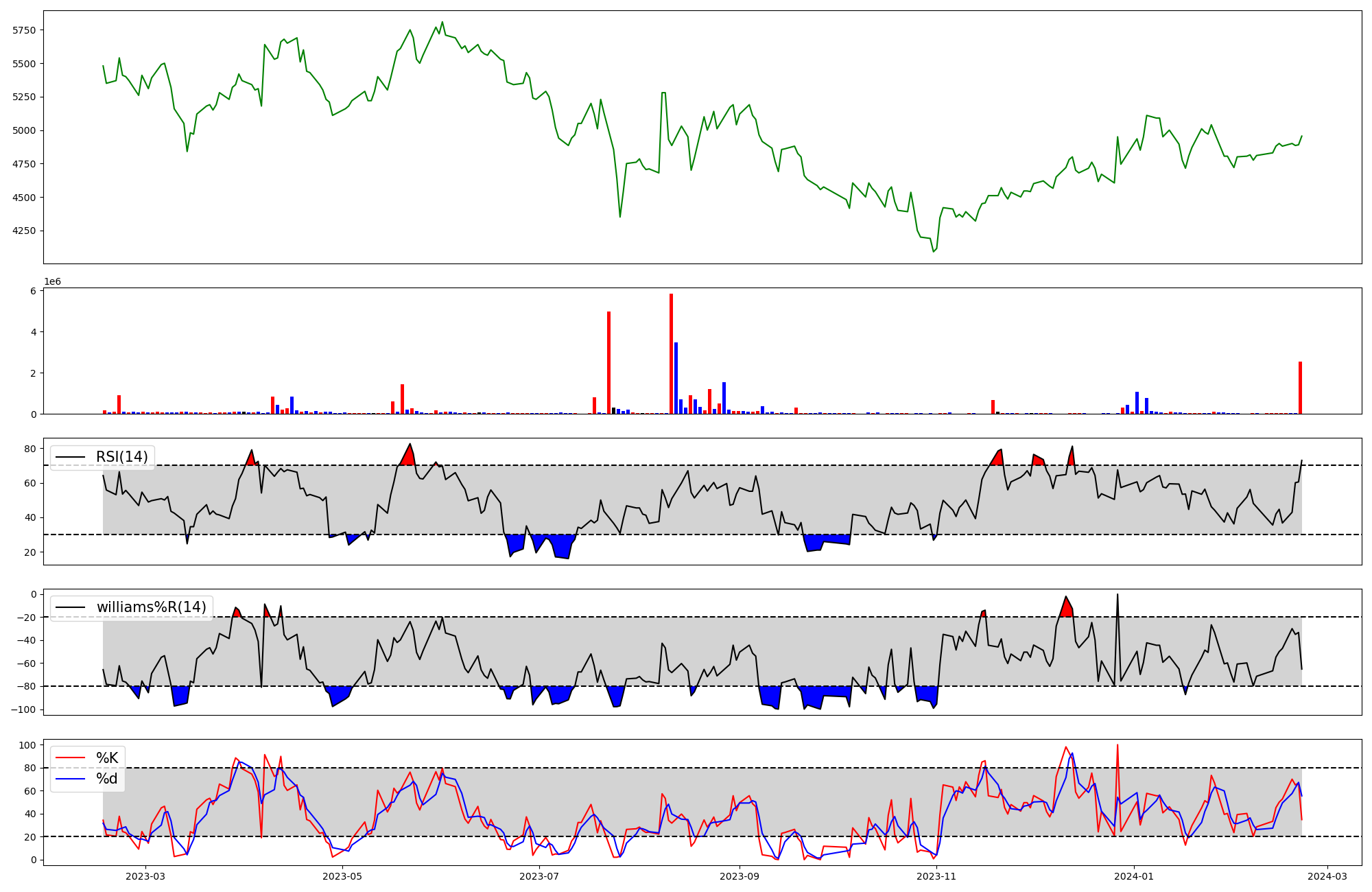Viewport: 1372px width, 892px height.
Task: Click the RSI(14) legend label
Action: pyautogui.click(x=121, y=457)
